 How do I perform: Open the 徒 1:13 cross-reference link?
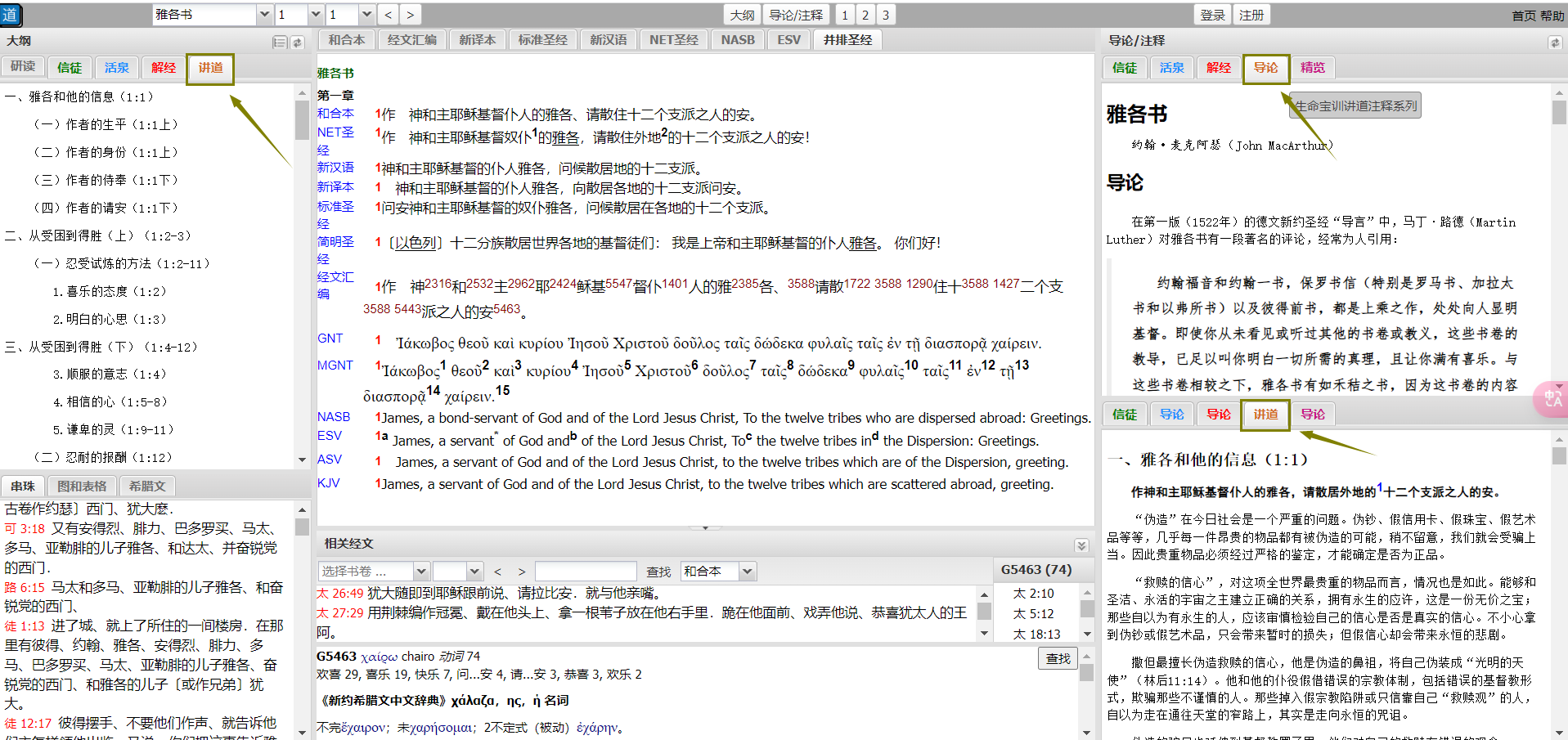(x=25, y=626)
